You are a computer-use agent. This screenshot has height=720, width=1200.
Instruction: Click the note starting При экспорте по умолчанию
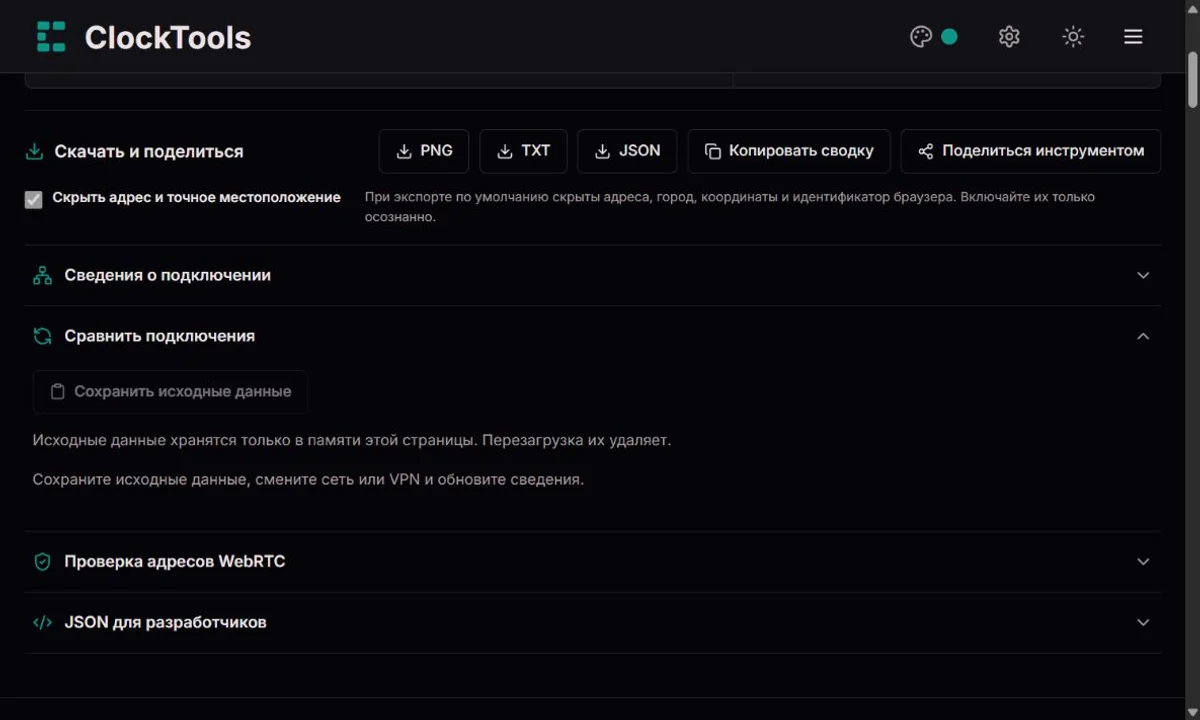click(x=730, y=207)
